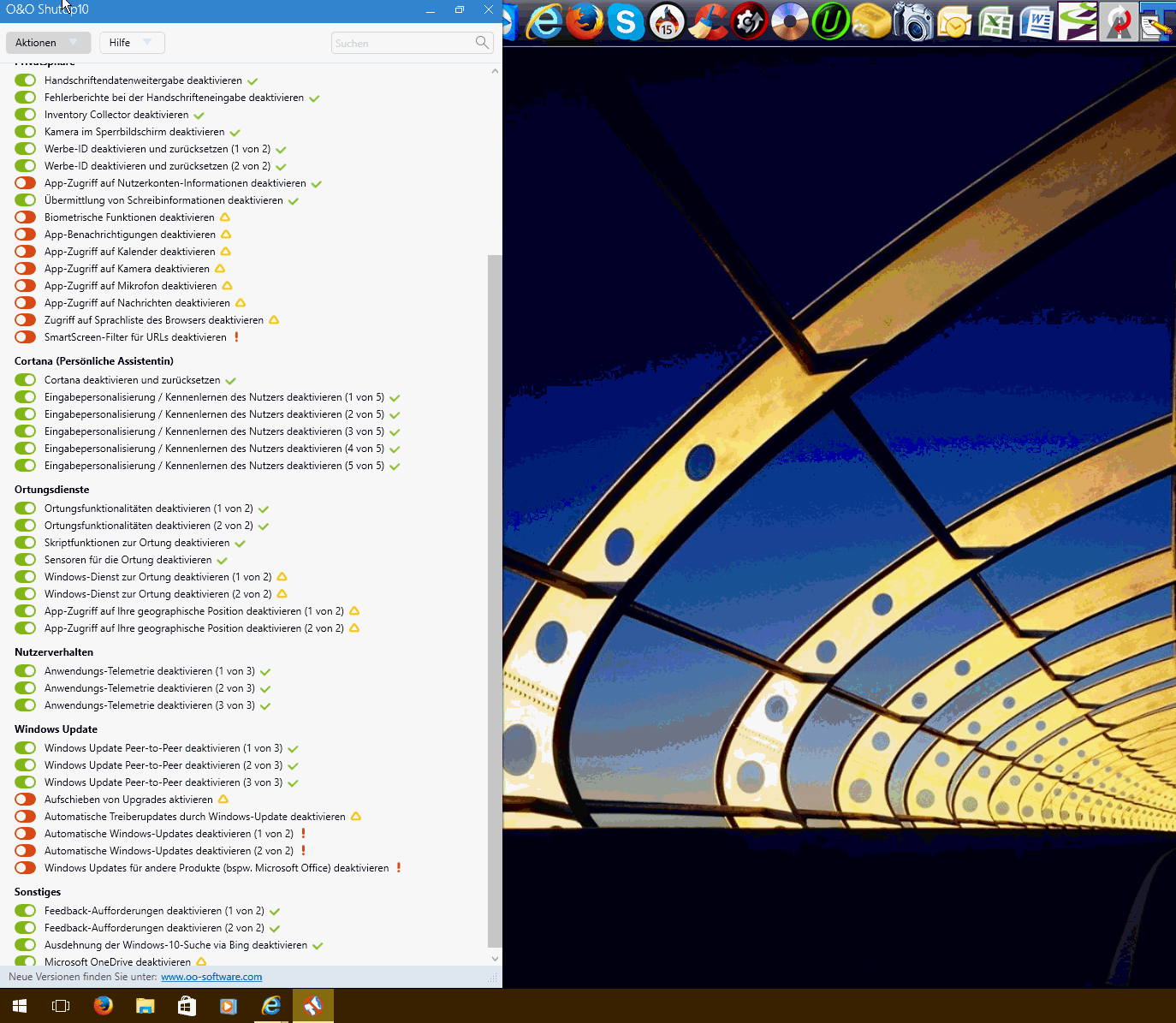Turn off 'Cortana deaktivieren und zurücksetzen' toggle

(26, 380)
